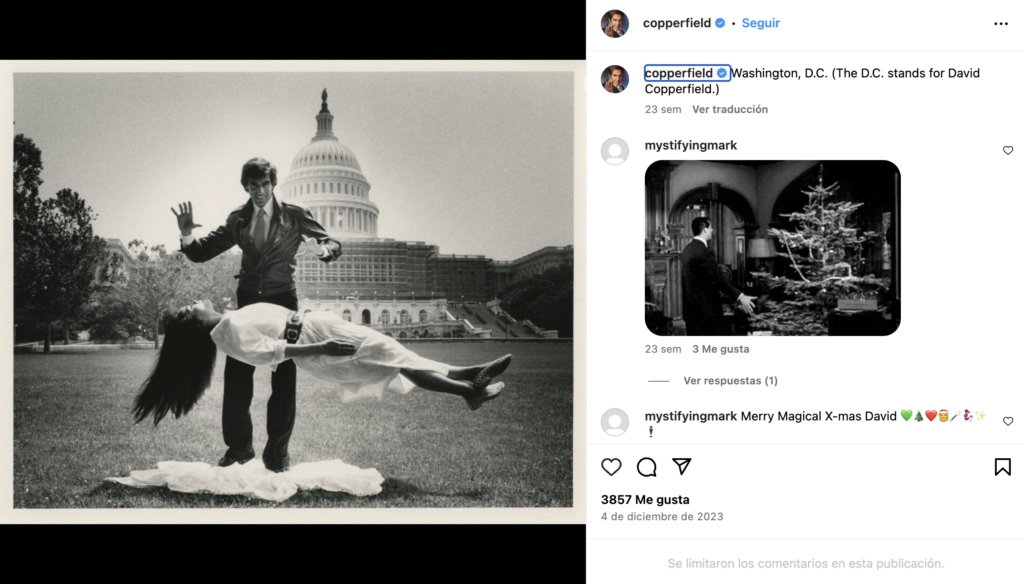Like mystifyingmark's GIF comment
Screen dimensions: 1024x584
1007,151
